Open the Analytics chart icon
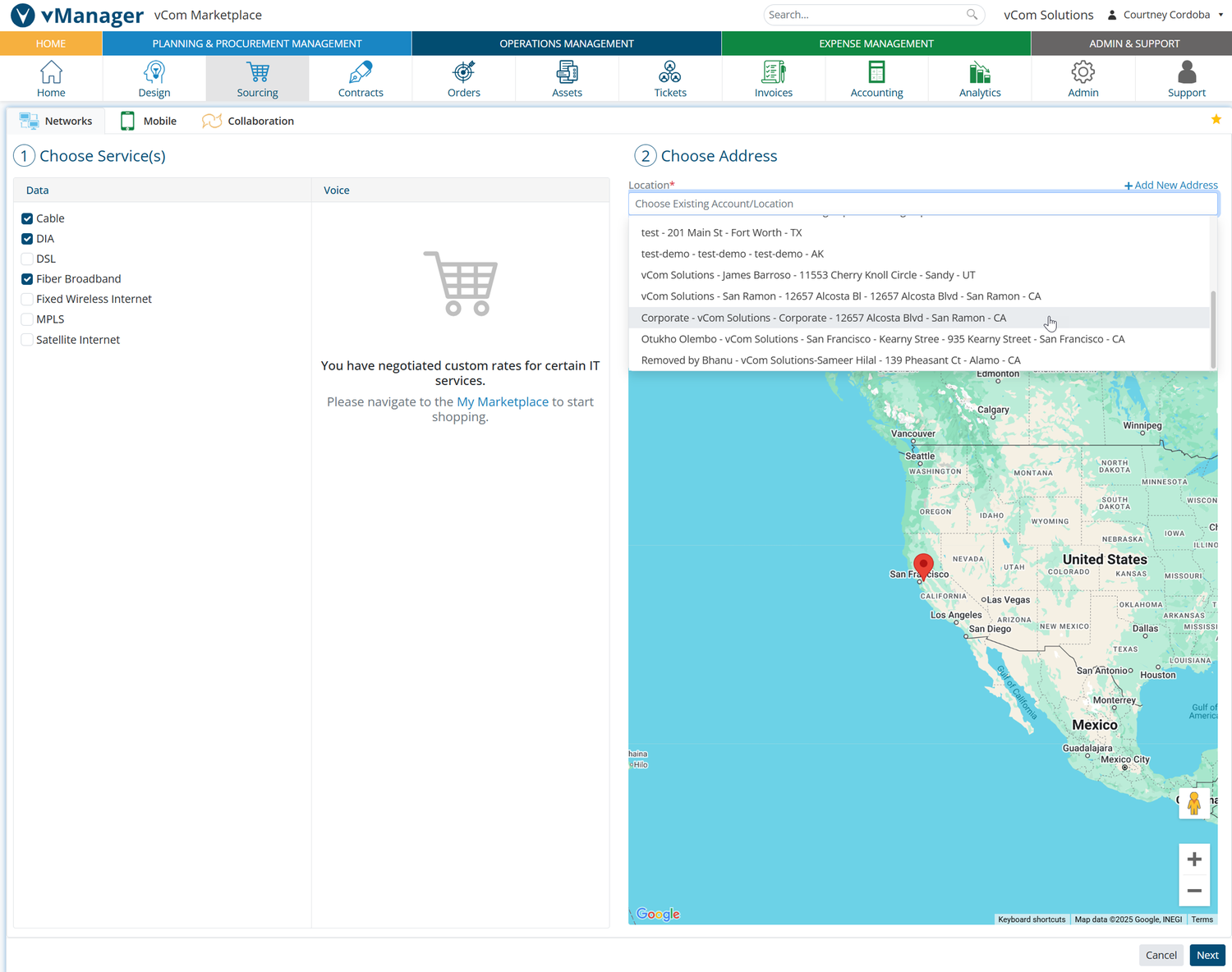The width and height of the screenshot is (1232, 972). tap(980, 72)
